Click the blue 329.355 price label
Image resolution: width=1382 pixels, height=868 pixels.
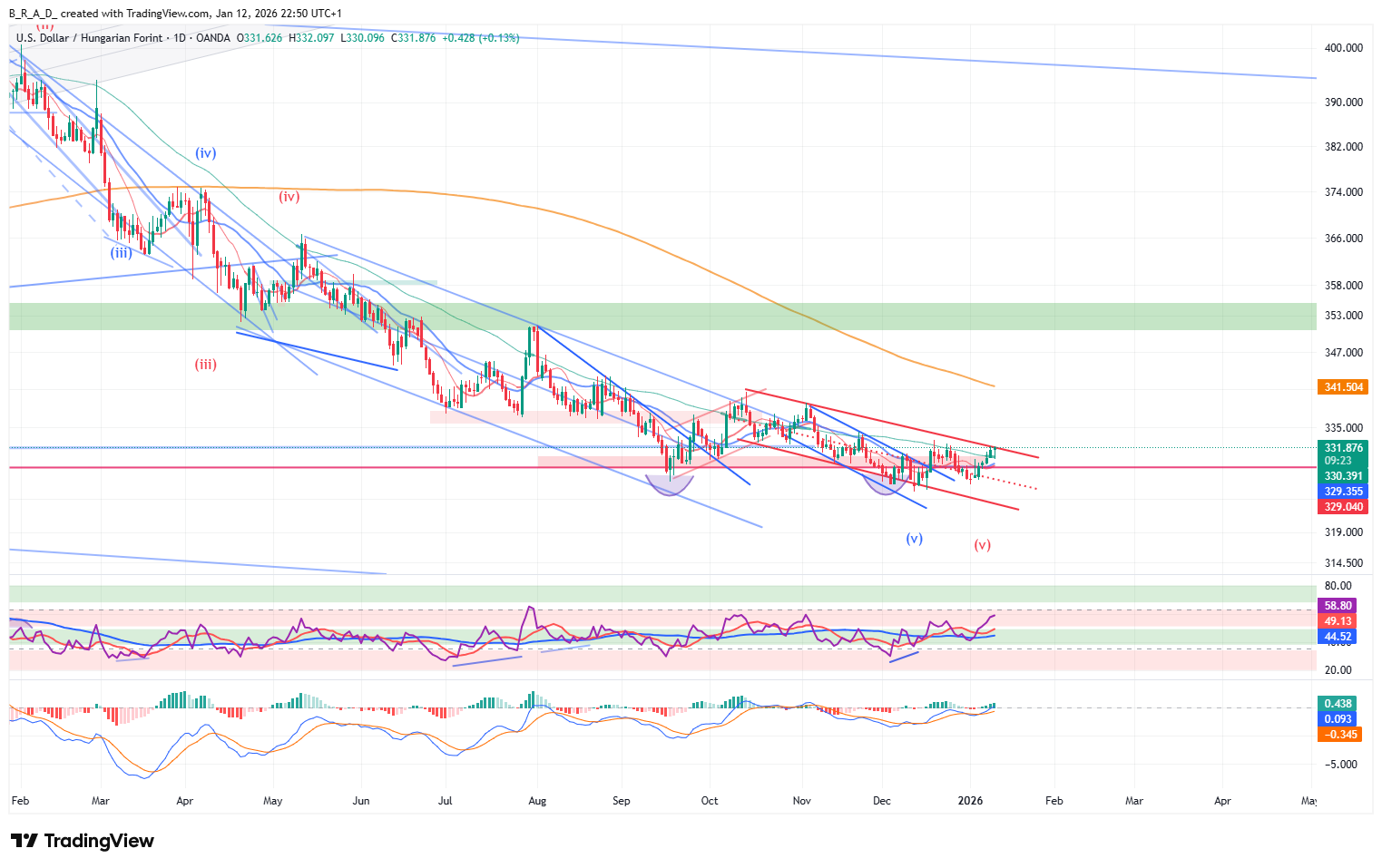point(1342,492)
